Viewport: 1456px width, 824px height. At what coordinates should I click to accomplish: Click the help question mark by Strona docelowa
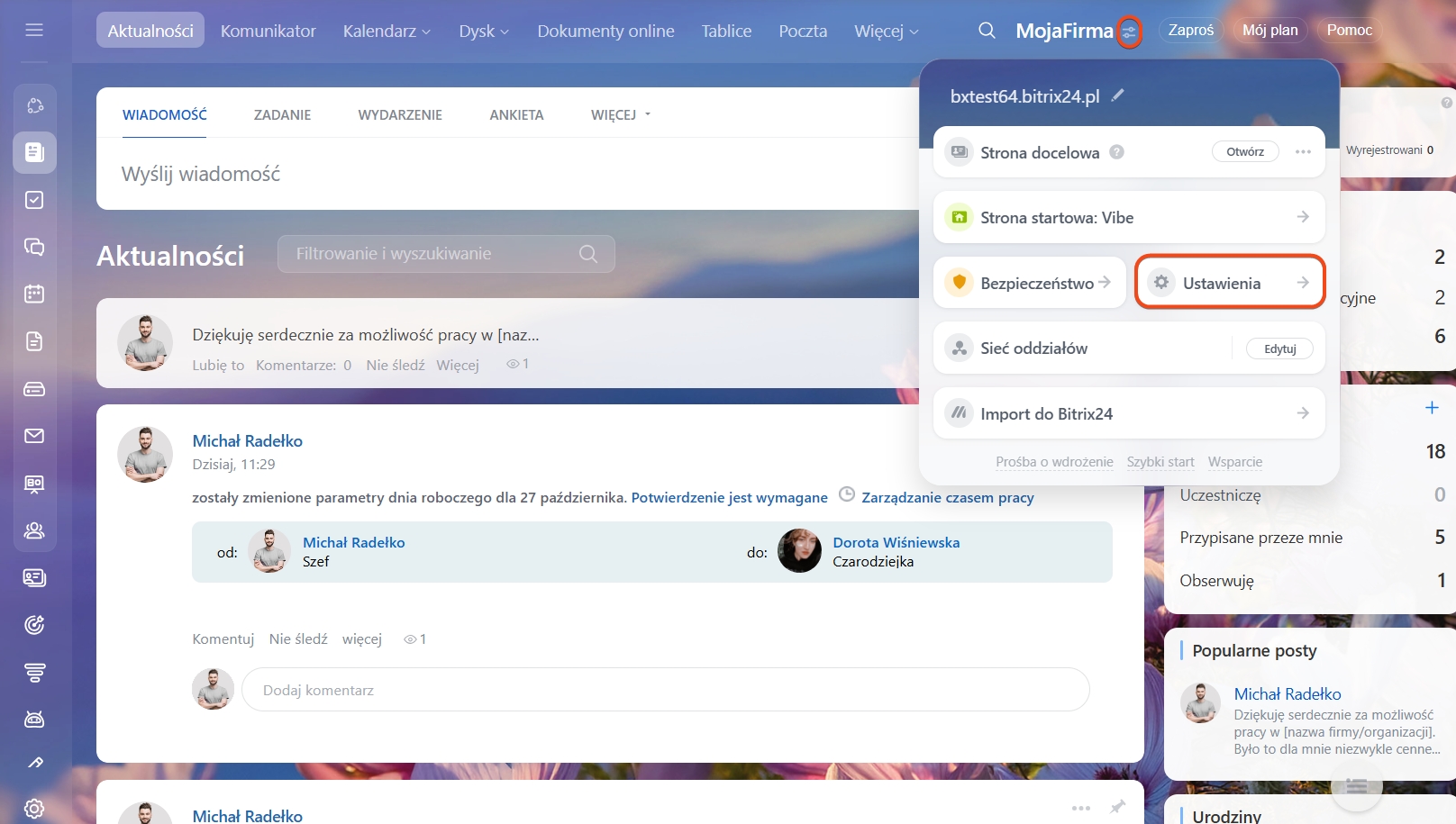pyautogui.click(x=1116, y=152)
